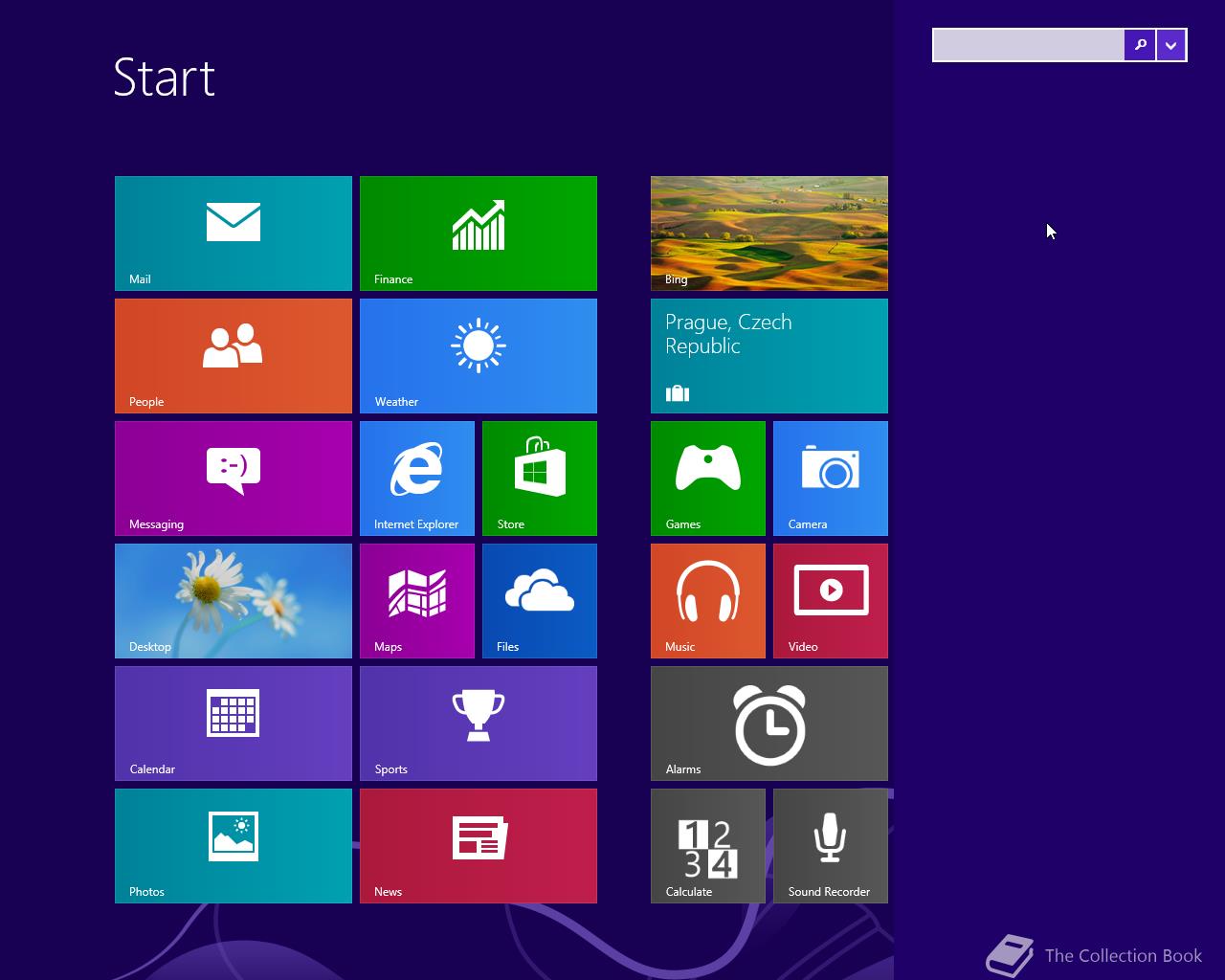The image size is (1225, 980).
Task: Open the People tile
Action: coord(234,356)
